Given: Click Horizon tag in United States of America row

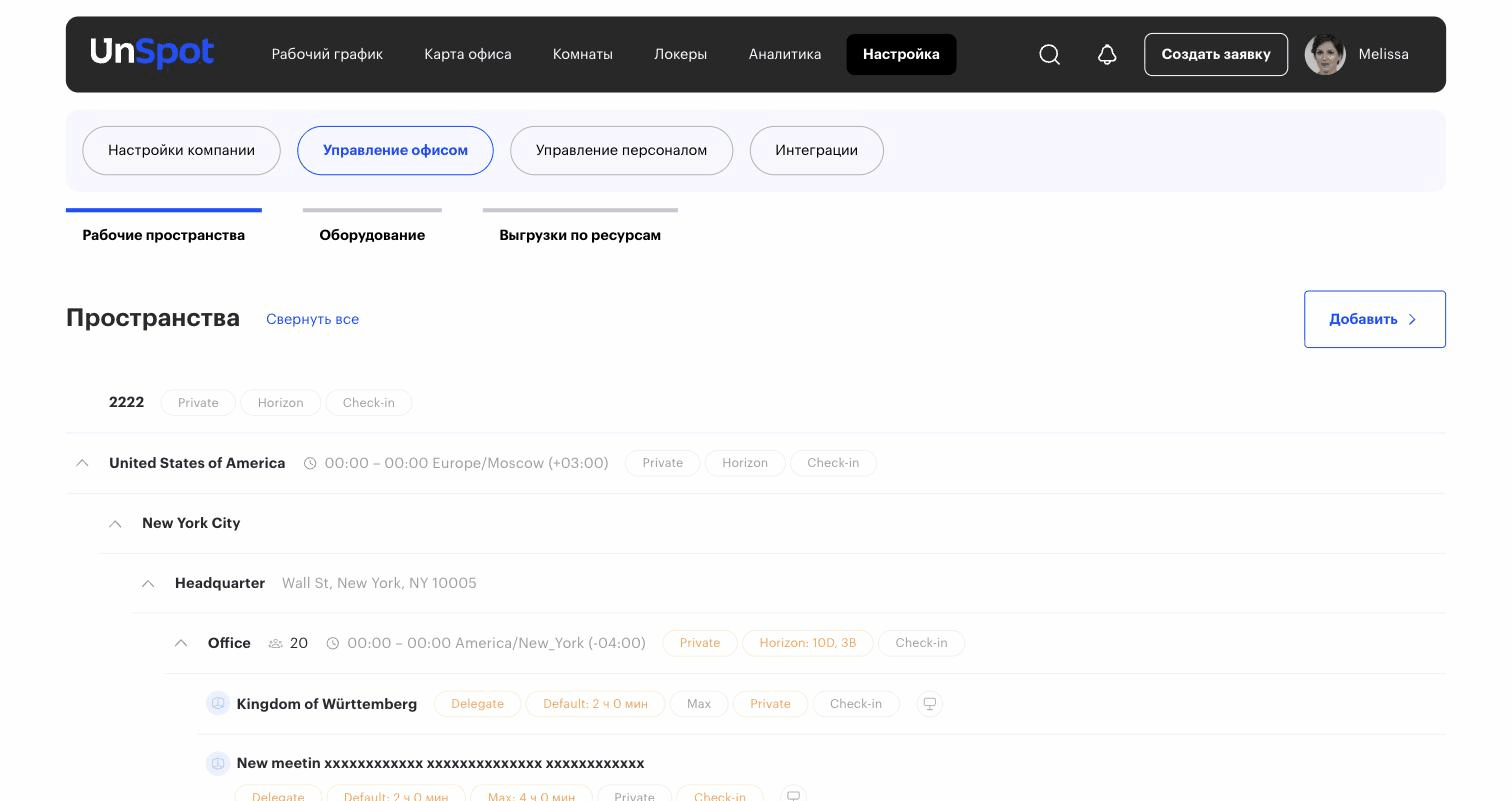Looking at the screenshot, I should (745, 463).
